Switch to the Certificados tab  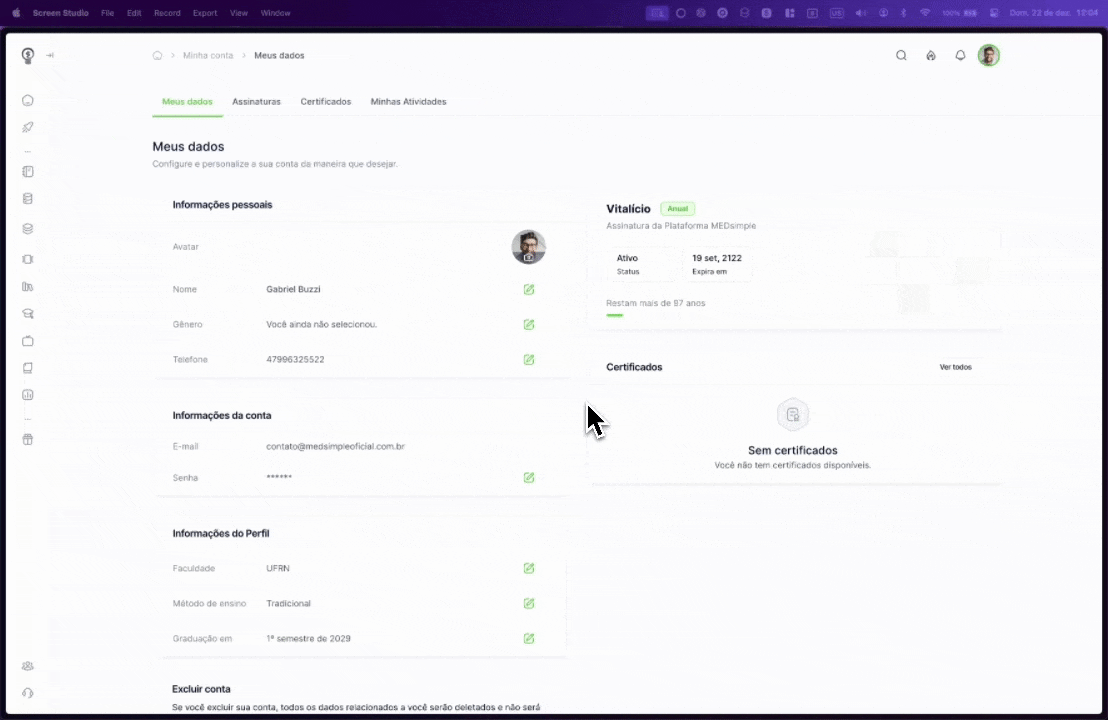tap(326, 102)
